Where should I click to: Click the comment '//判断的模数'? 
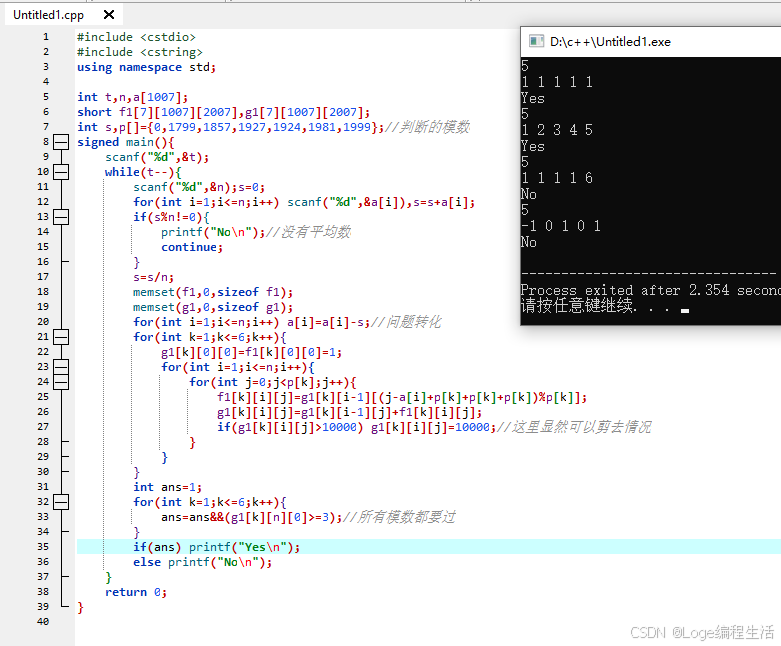427,127
